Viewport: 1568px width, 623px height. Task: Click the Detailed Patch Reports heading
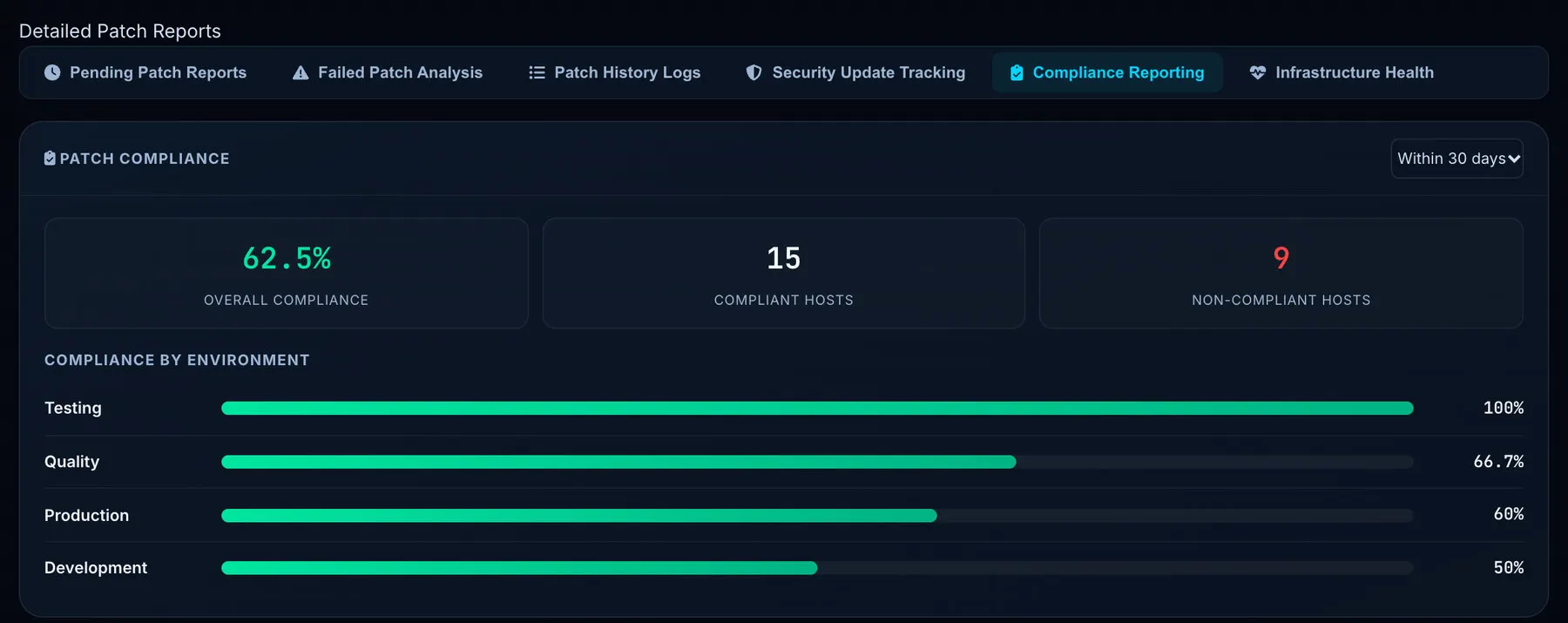[x=120, y=31]
